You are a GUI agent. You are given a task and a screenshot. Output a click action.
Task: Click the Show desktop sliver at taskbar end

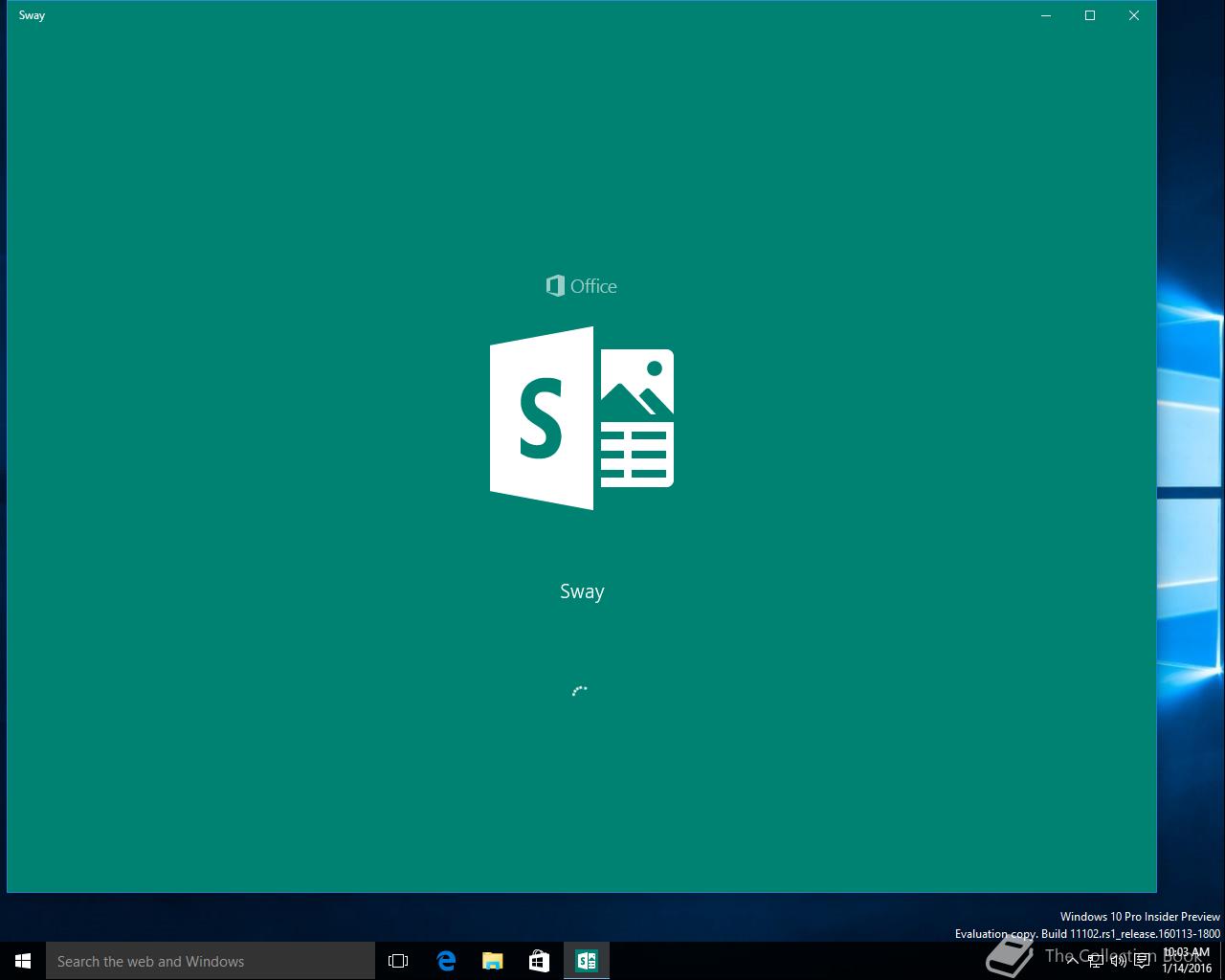(1222, 961)
